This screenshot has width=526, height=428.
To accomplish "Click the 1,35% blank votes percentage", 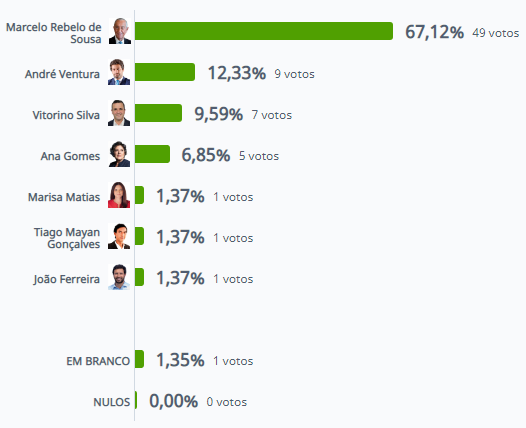I will [180, 360].
